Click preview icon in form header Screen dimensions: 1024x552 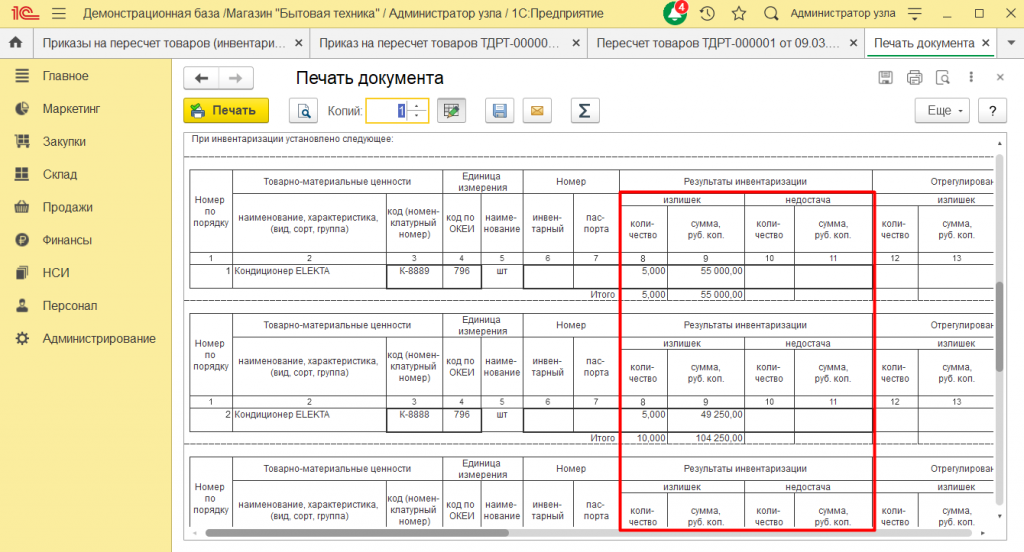[x=943, y=78]
